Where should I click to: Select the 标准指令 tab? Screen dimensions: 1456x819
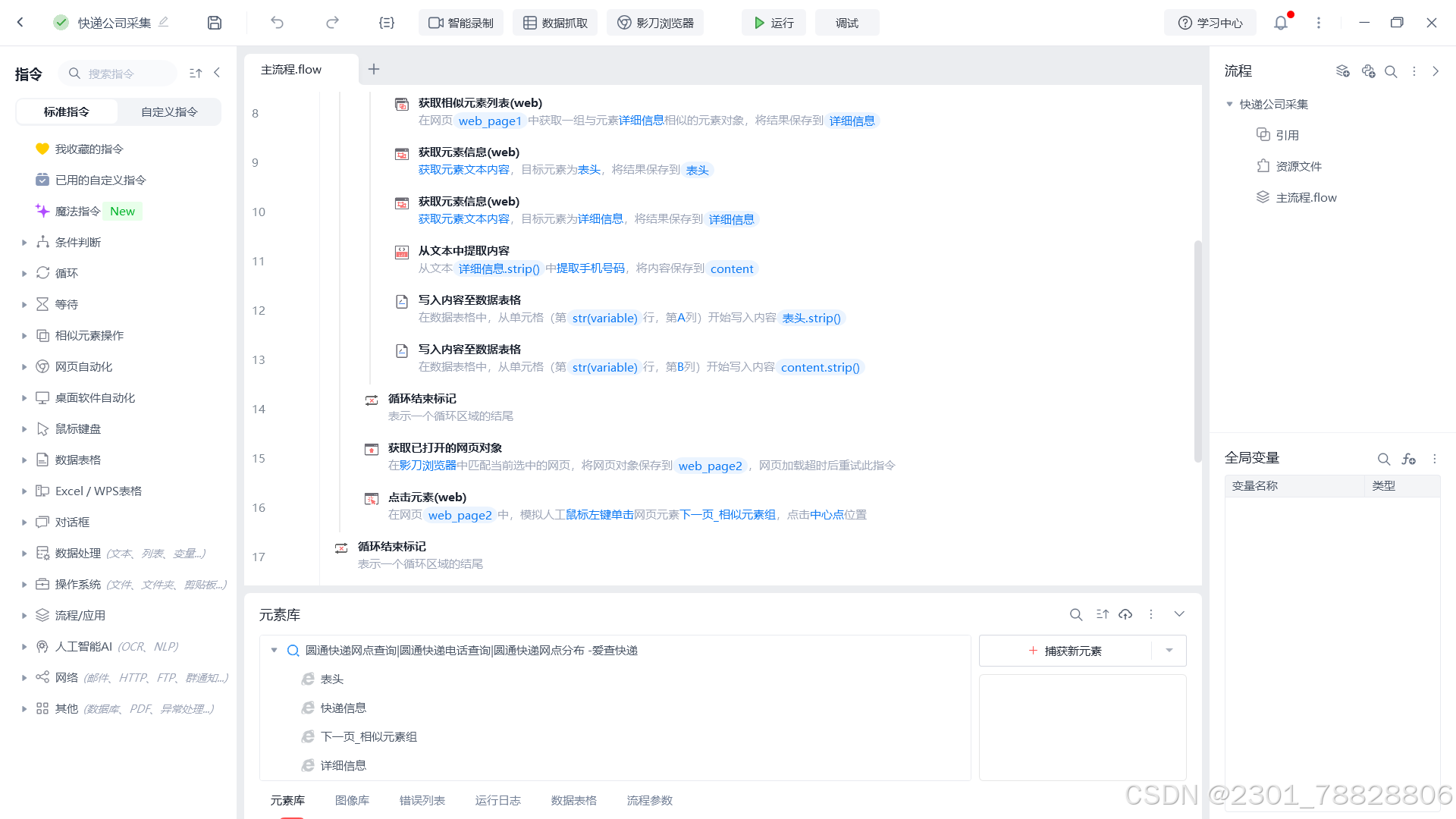pyautogui.click(x=67, y=111)
